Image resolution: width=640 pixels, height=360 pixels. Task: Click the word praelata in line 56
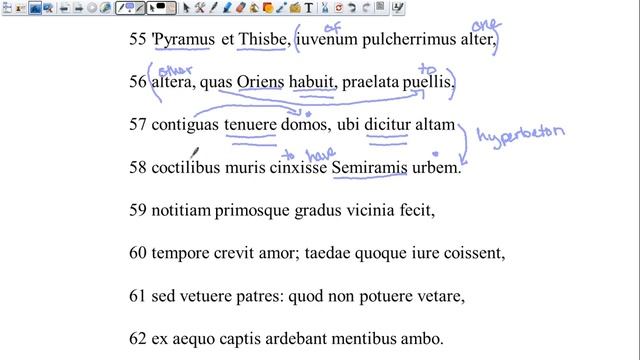370,82
